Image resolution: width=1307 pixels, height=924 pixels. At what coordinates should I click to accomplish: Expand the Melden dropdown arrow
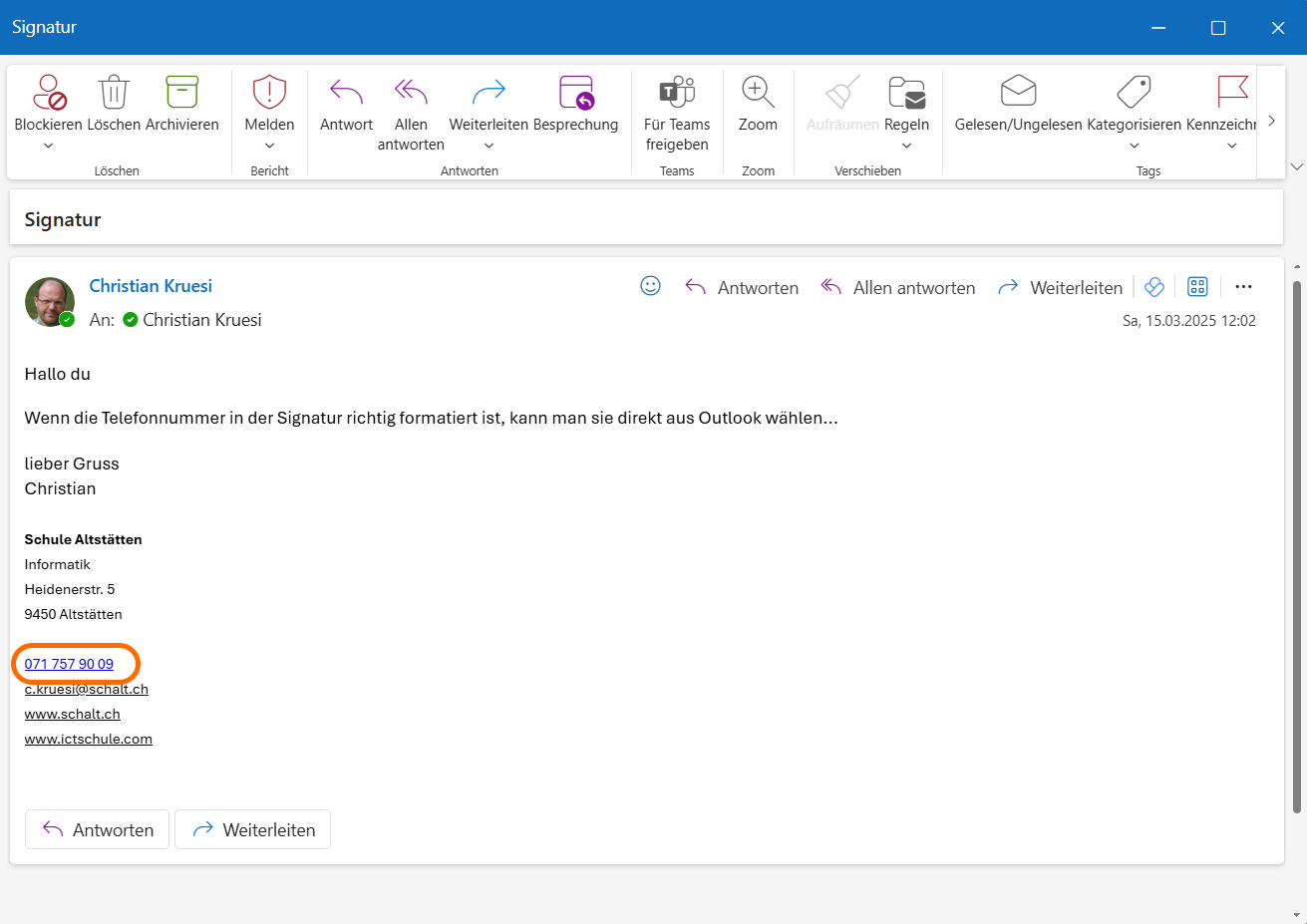269,146
